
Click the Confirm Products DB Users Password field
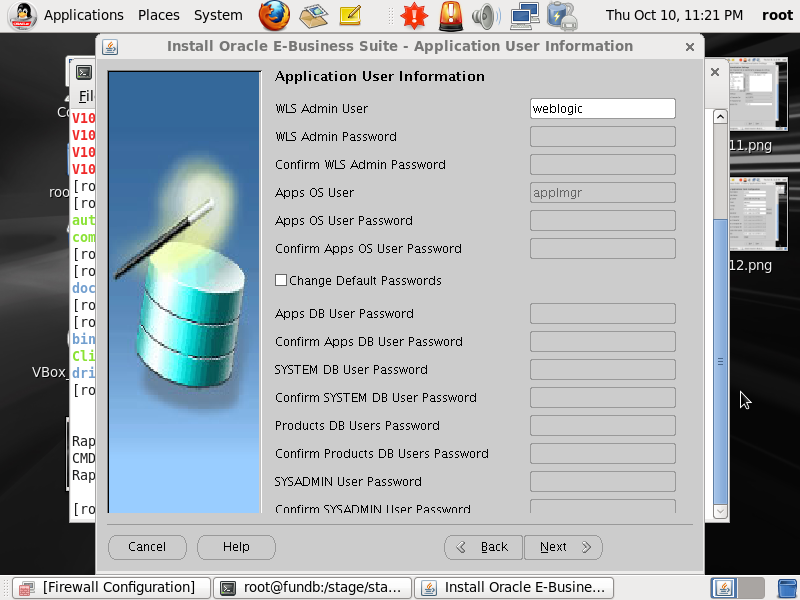(603, 454)
